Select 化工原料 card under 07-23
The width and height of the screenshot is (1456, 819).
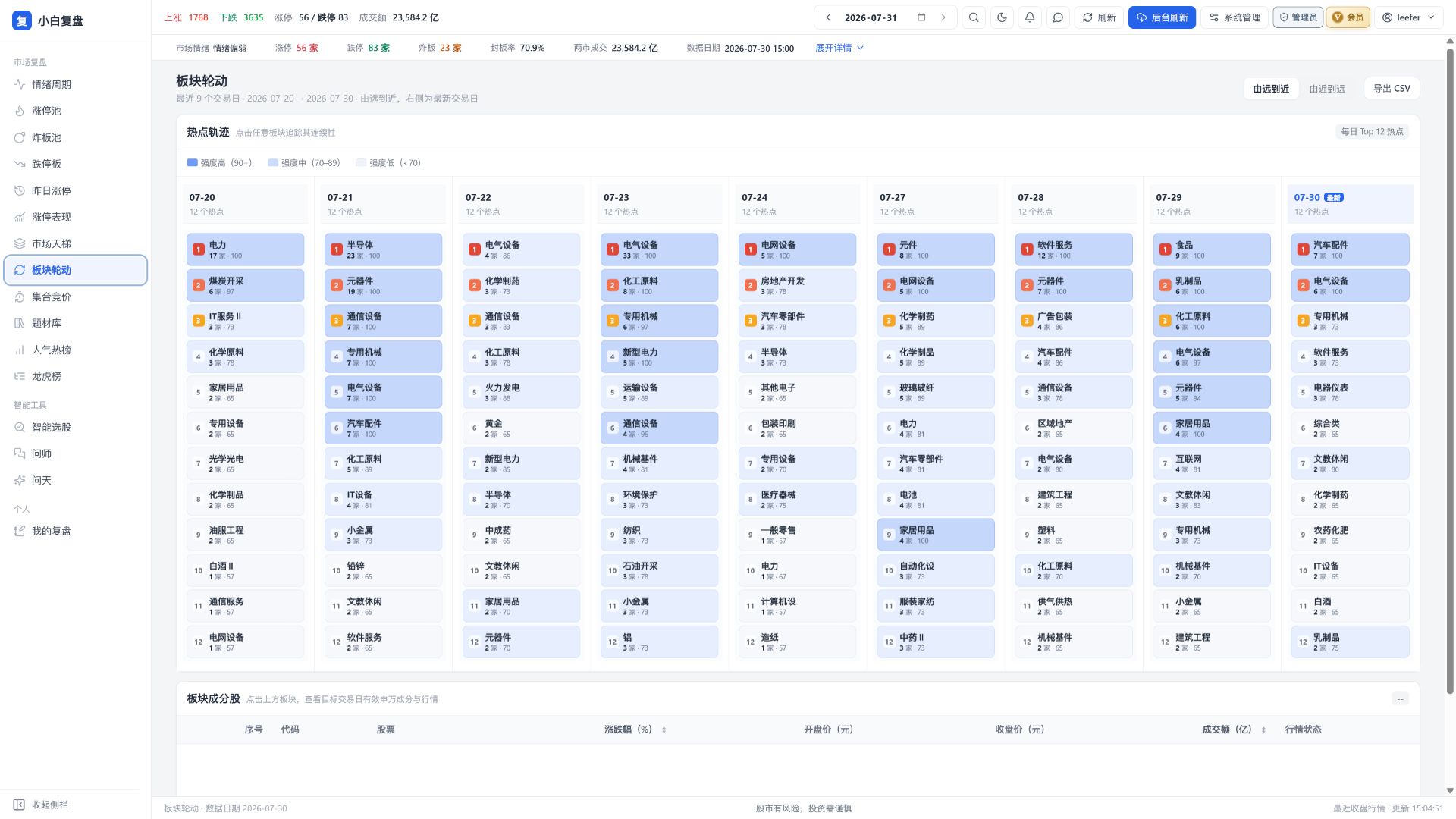coord(659,285)
